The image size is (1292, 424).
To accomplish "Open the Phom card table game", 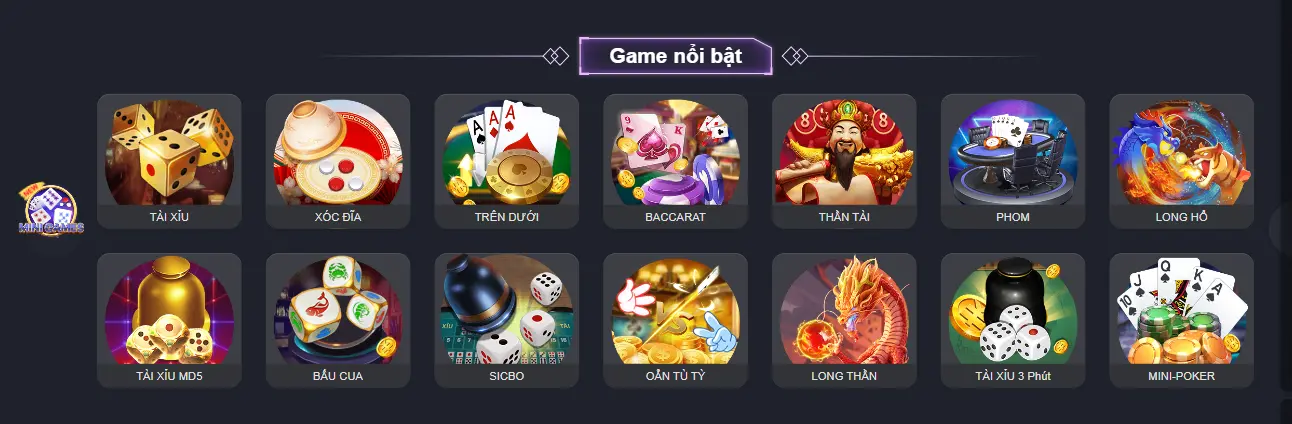I will (x=1013, y=161).
